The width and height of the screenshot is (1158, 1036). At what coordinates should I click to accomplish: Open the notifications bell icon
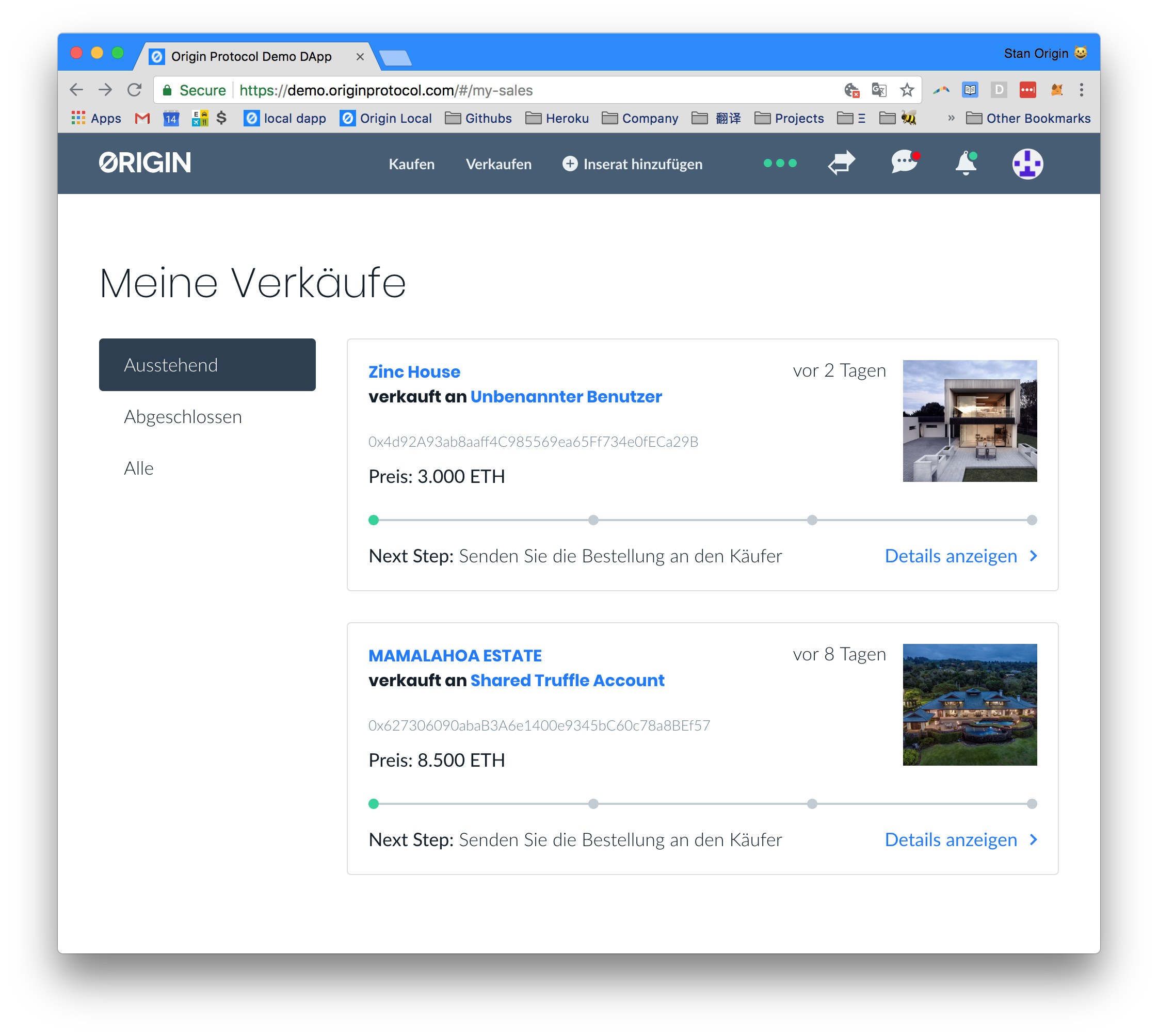[x=966, y=164]
